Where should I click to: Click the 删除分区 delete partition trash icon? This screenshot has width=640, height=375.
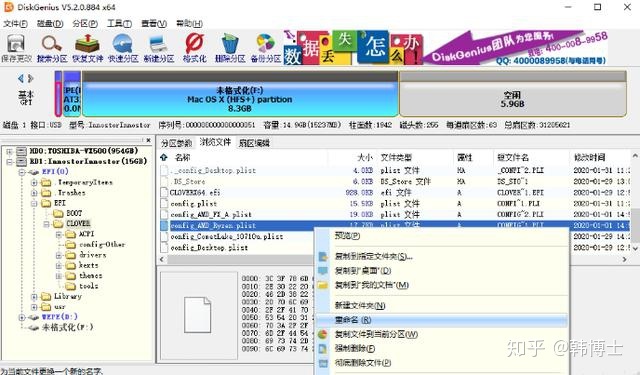[230, 48]
